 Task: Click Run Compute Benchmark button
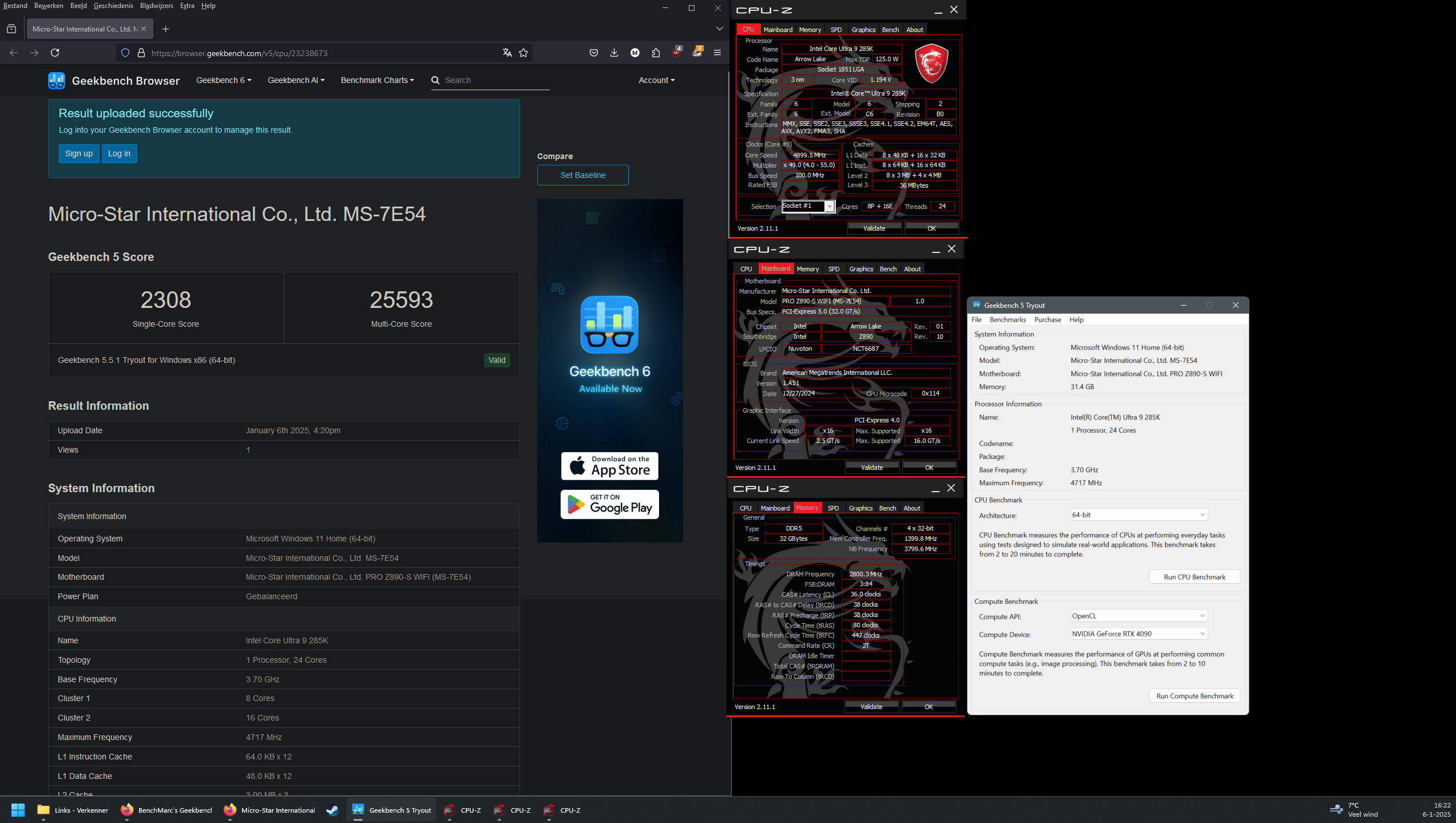click(1195, 696)
